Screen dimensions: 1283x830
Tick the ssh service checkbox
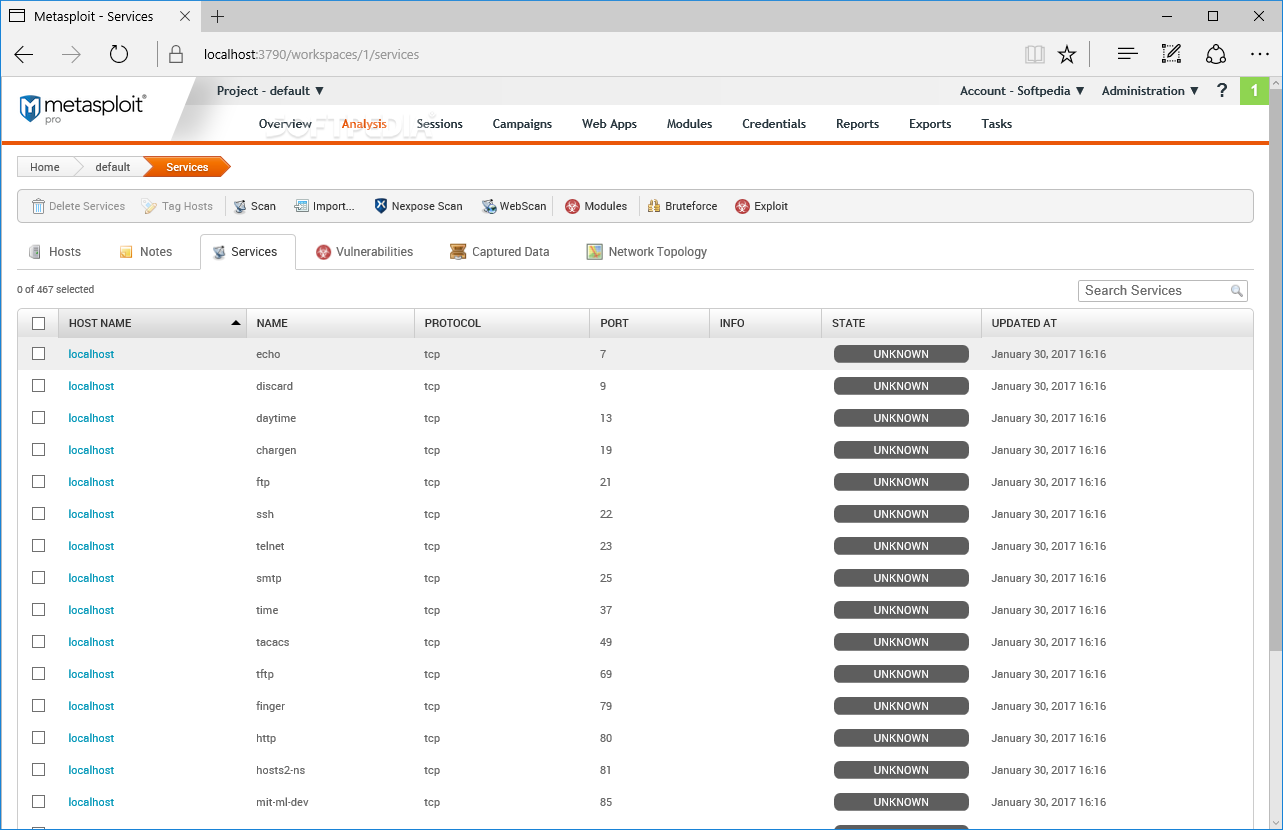click(x=38, y=514)
